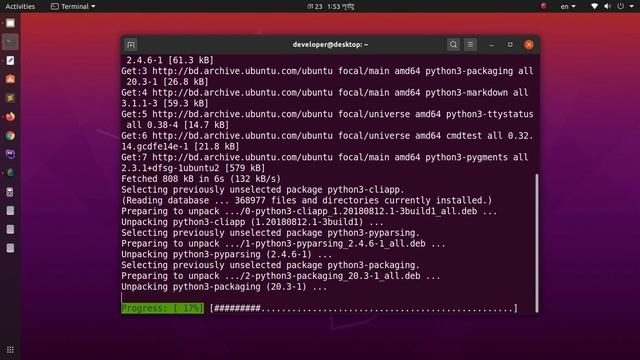Click 'Fetched 808 kB in 6s' line
This screenshot has height=360, width=640.
tap(201, 179)
